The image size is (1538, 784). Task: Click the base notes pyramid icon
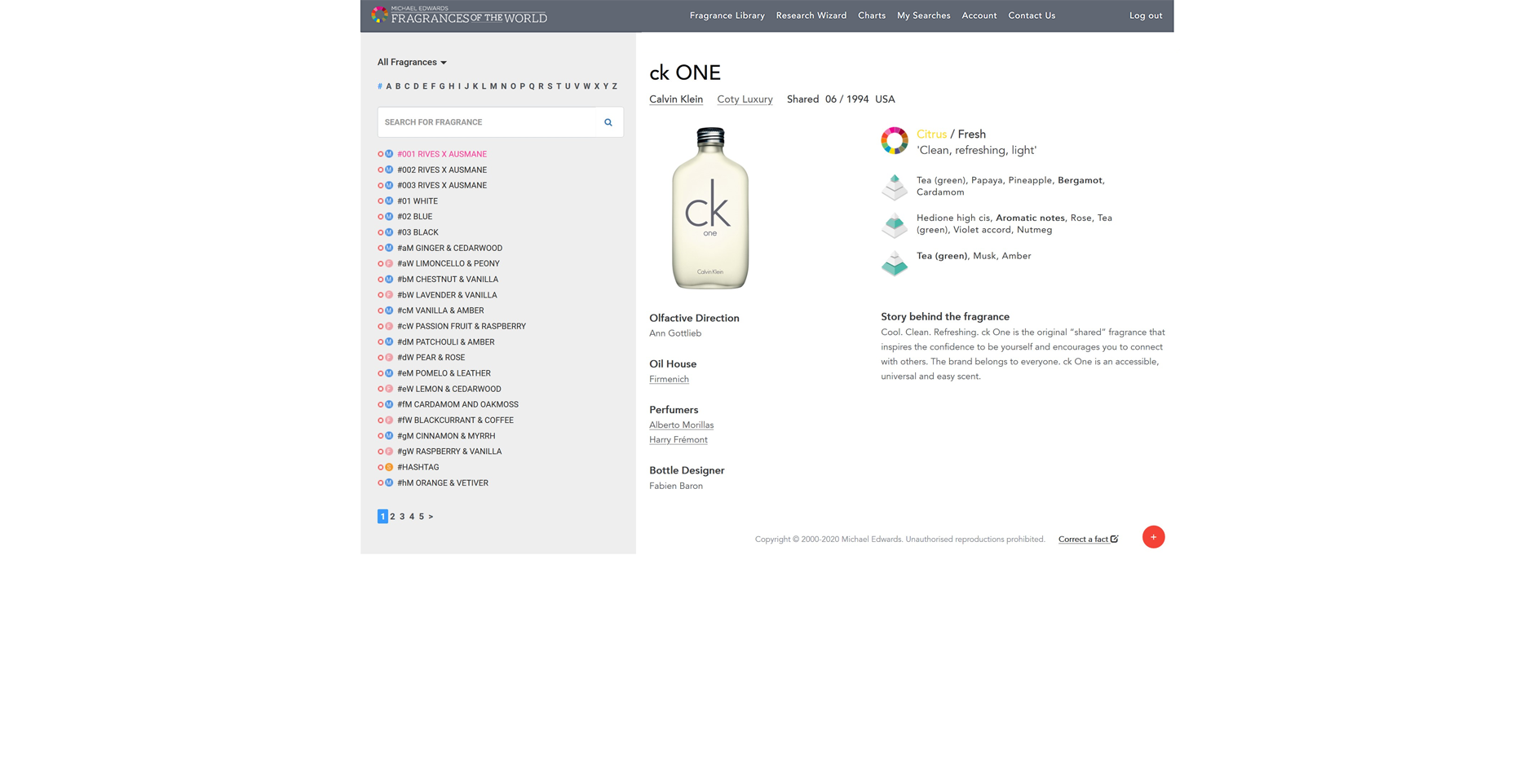[894, 263]
